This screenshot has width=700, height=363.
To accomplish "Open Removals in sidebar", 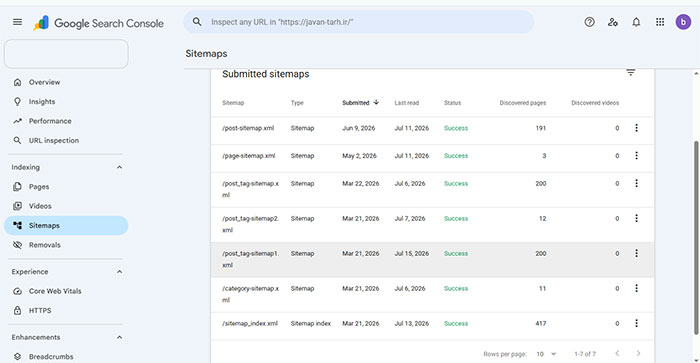I will pos(45,245).
